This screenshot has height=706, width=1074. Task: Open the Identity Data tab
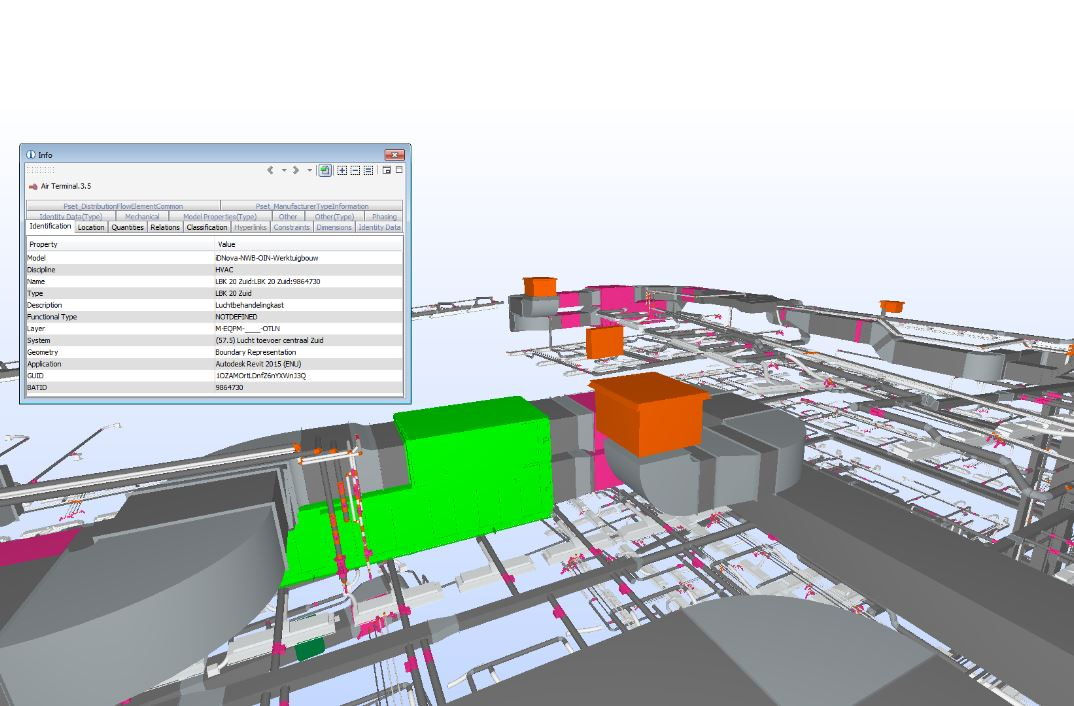(x=379, y=227)
